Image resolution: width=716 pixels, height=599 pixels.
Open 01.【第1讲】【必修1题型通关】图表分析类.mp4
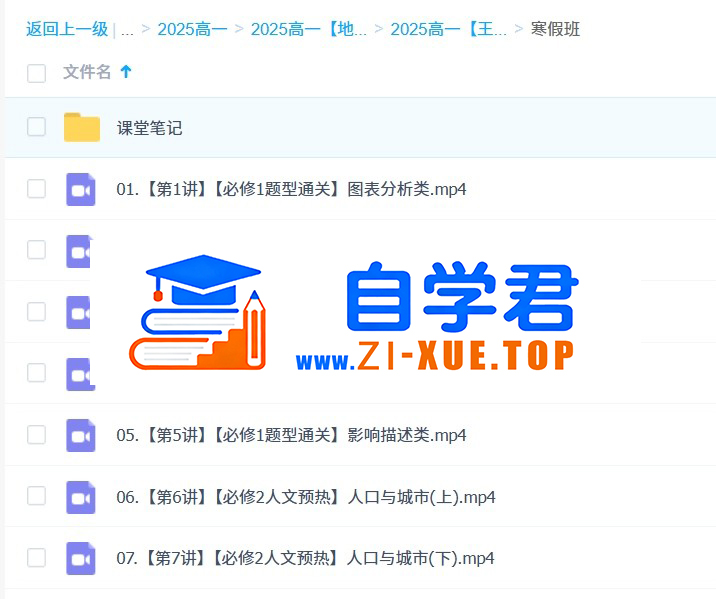[291, 189]
